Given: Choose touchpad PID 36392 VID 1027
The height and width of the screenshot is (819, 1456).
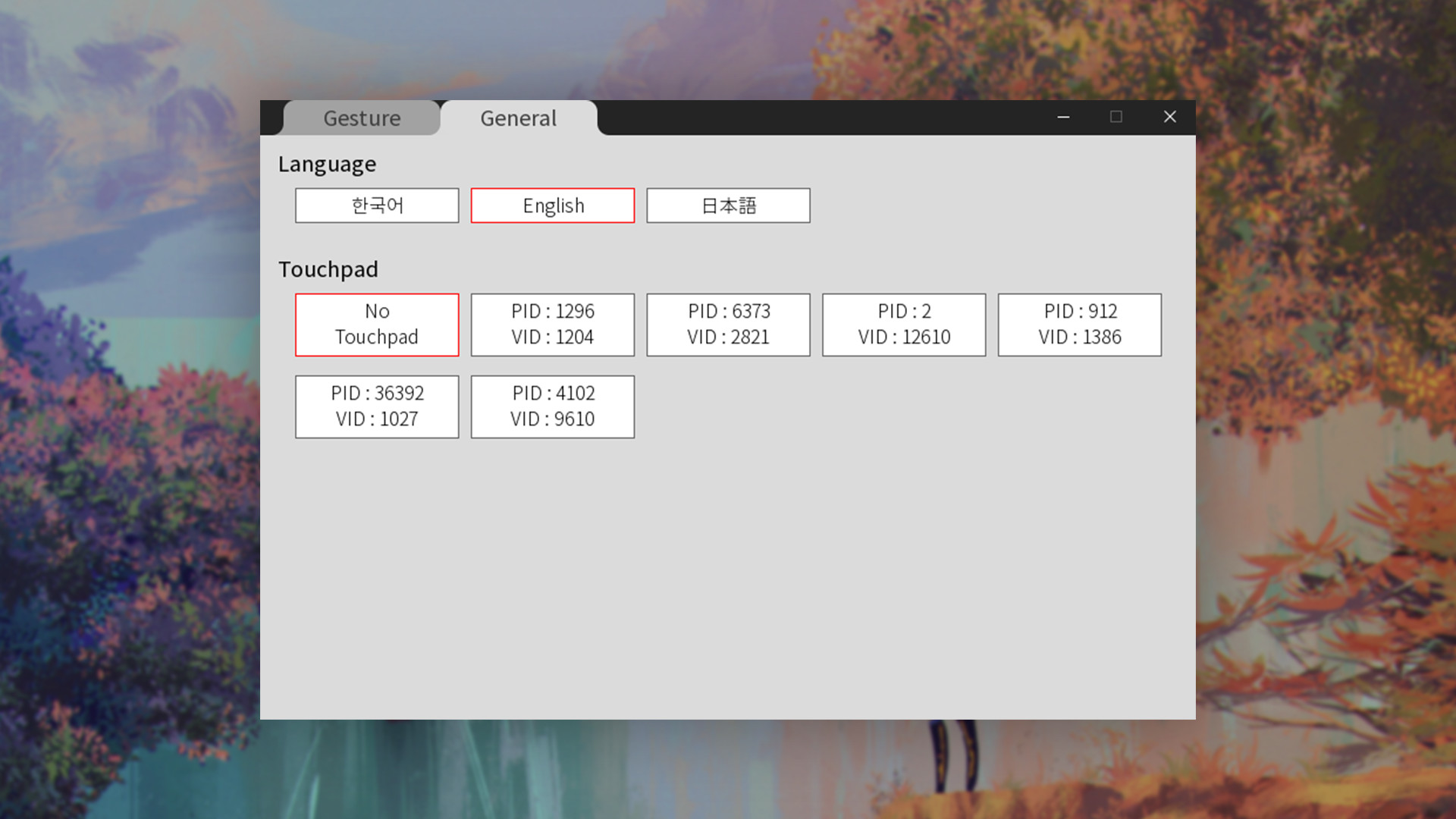Looking at the screenshot, I should coord(377,406).
